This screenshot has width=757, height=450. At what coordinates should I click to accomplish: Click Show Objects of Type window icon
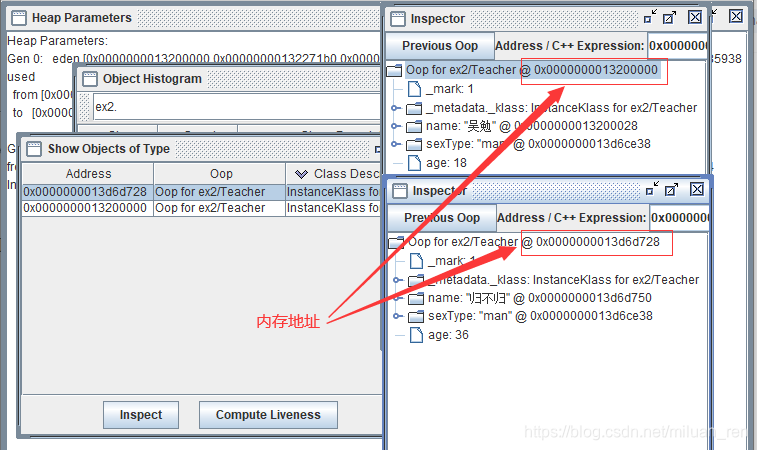(x=34, y=149)
